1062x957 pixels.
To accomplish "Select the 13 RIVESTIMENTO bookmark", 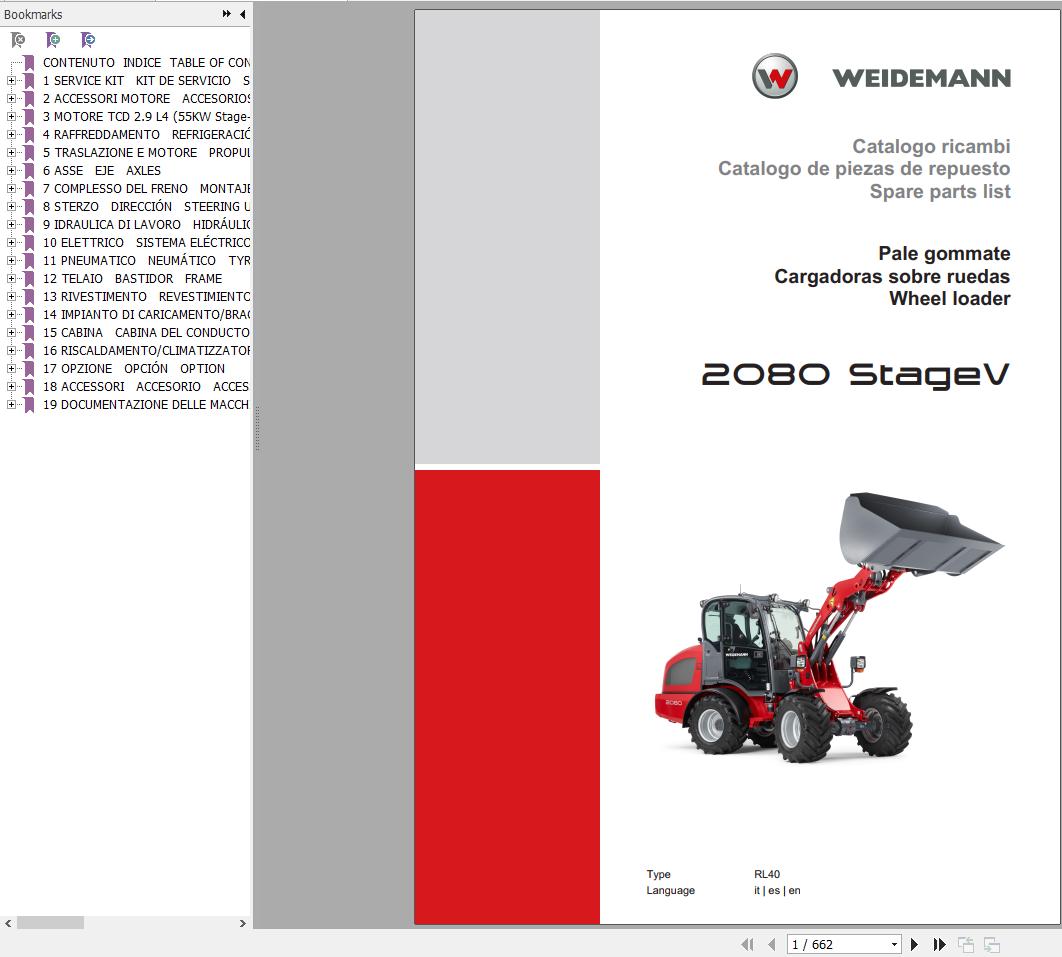I will pos(146,297).
